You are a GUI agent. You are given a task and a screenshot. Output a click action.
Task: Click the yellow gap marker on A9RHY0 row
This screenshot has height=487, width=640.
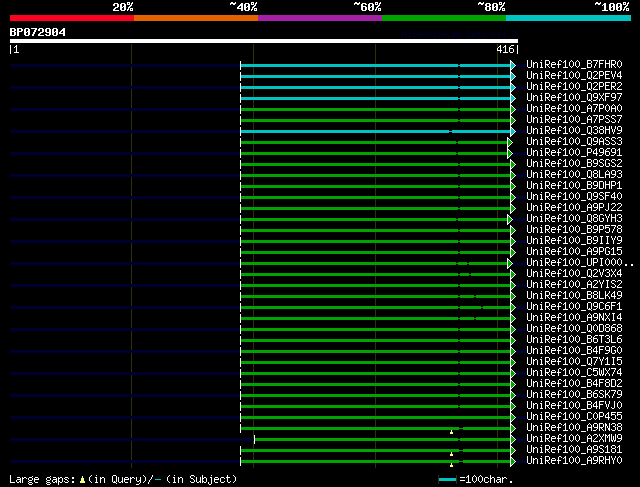(x=451, y=465)
